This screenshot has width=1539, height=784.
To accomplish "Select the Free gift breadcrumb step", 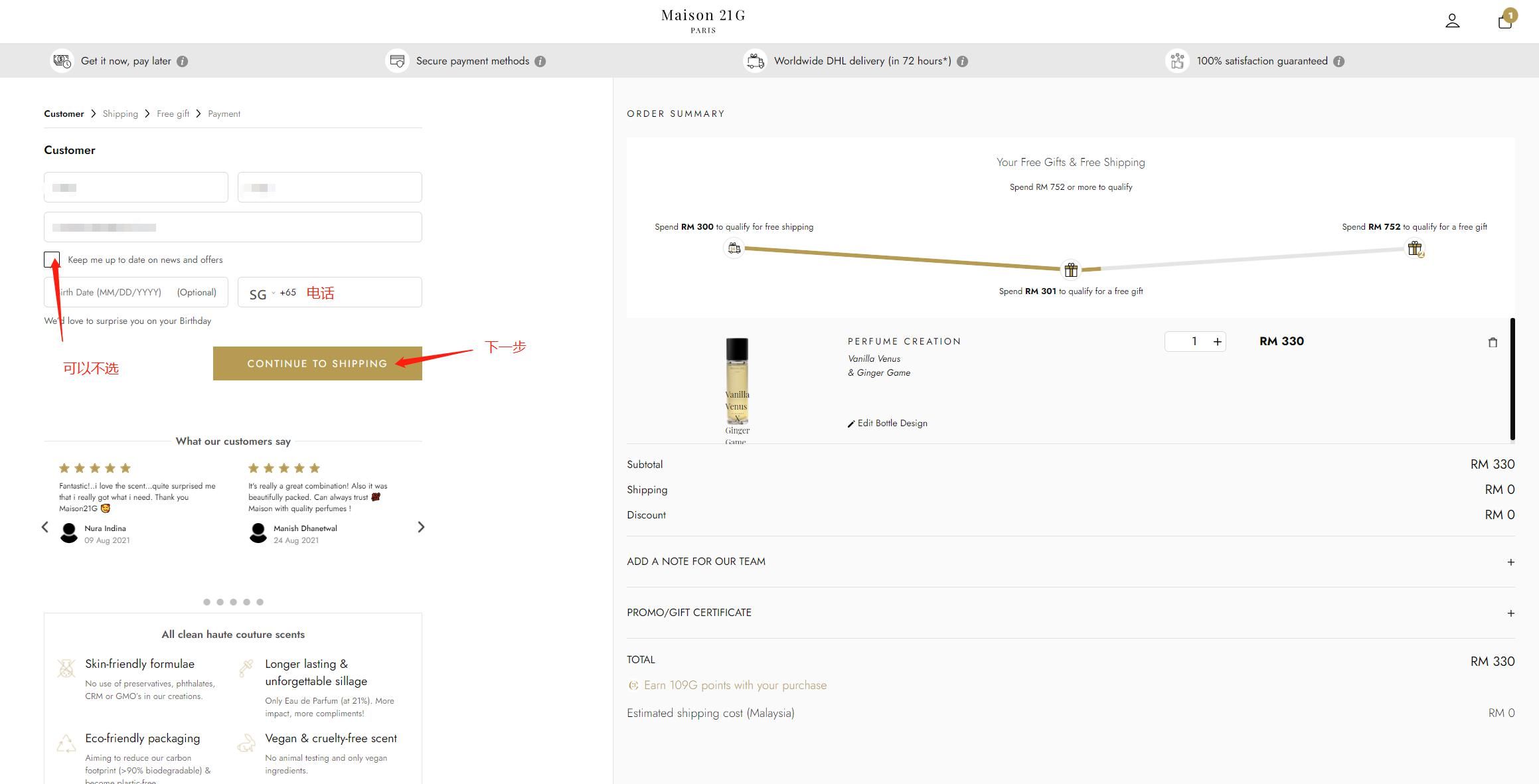I will [x=173, y=114].
